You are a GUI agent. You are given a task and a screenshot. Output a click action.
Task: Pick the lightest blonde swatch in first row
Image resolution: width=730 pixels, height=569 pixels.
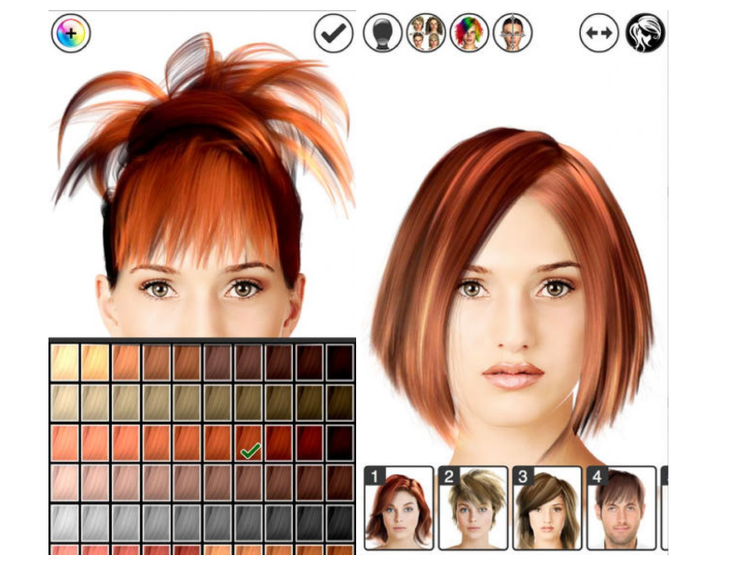click(65, 363)
